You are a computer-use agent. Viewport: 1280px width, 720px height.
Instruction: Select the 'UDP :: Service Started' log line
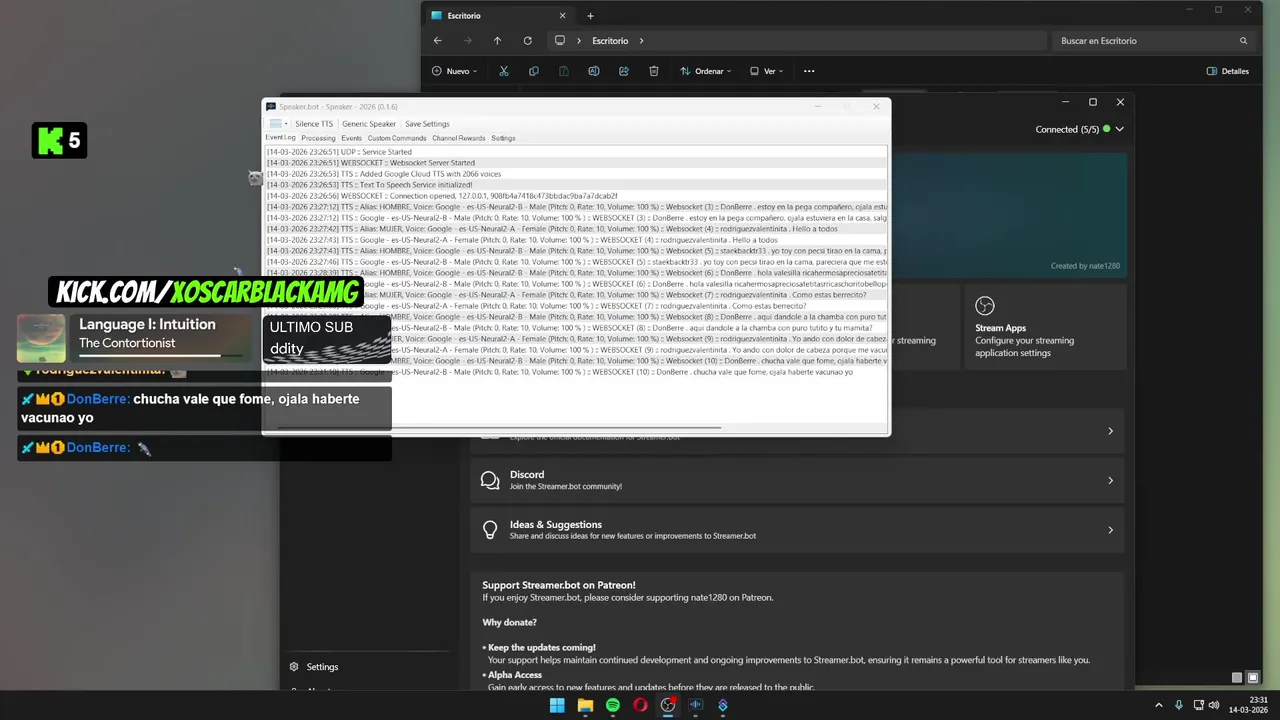click(576, 152)
